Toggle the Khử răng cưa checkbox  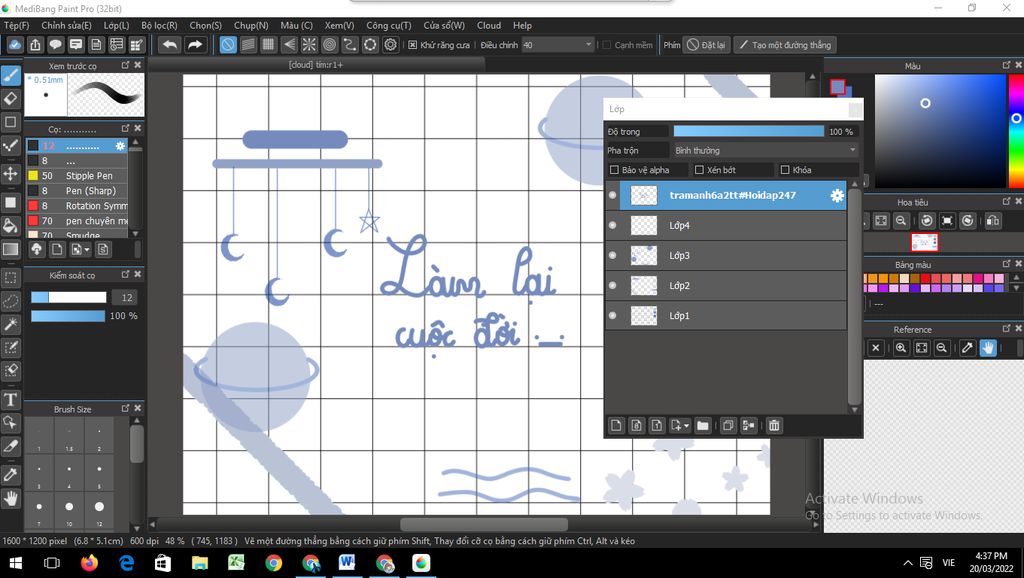pos(413,45)
